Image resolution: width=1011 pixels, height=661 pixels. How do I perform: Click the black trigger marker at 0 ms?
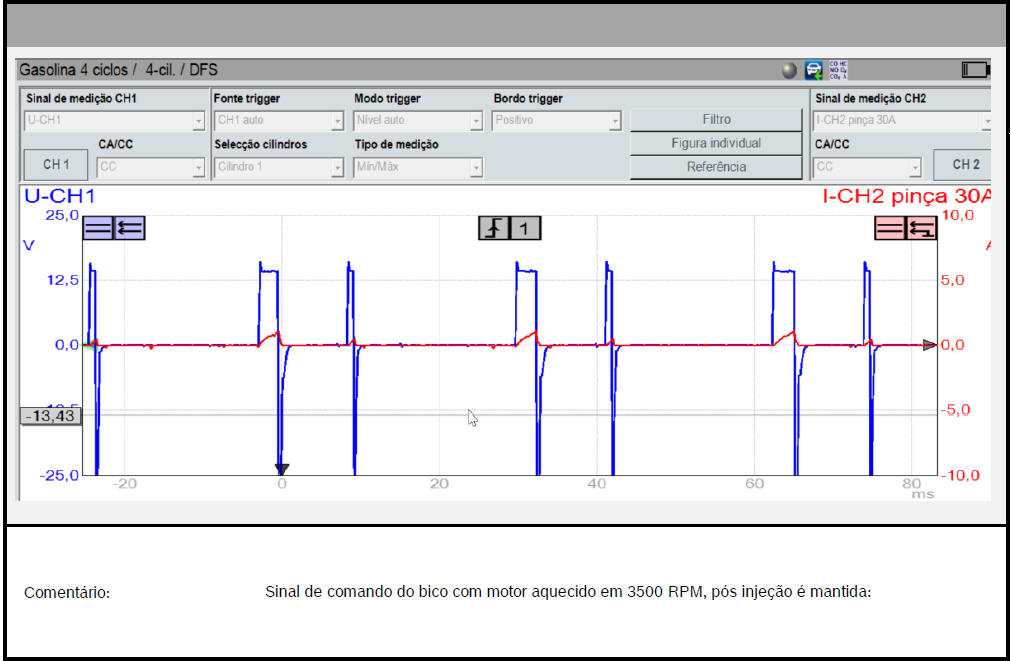282,469
